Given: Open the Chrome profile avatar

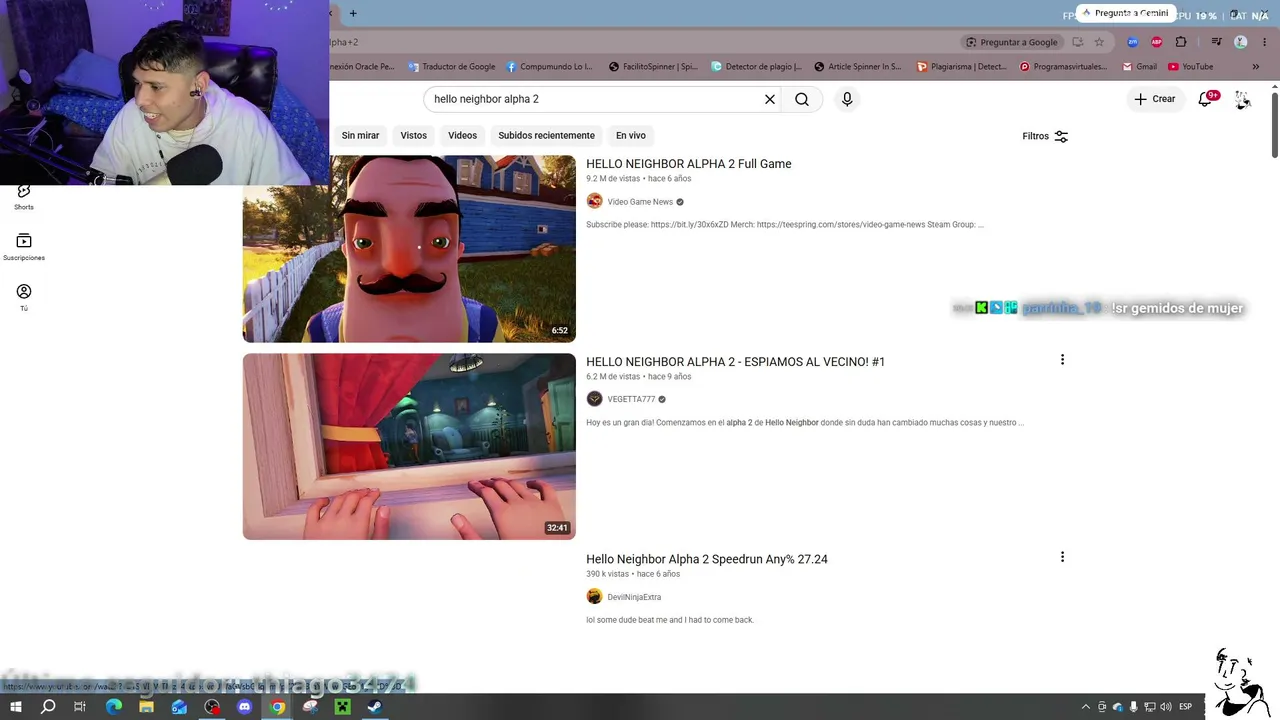Looking at the screenshot, I should click(1241, 42).
